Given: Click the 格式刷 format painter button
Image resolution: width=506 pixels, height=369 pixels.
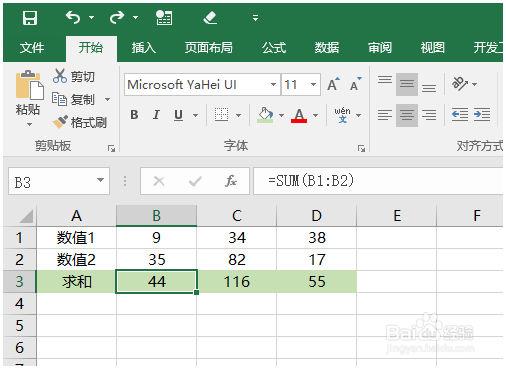Looking at the screenshot, I should click(80, 122).
